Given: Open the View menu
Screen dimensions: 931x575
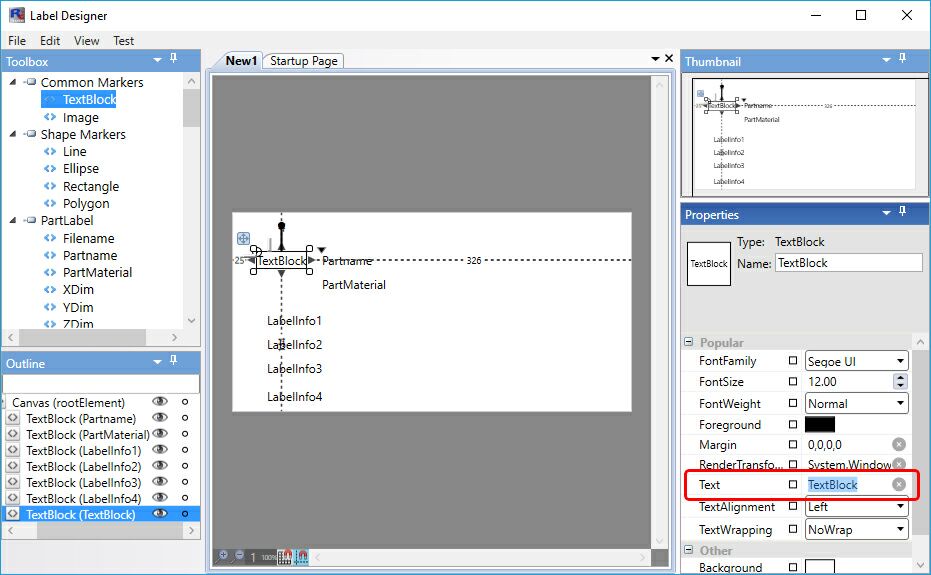Looking at the screenshot, I should (87, 40).
